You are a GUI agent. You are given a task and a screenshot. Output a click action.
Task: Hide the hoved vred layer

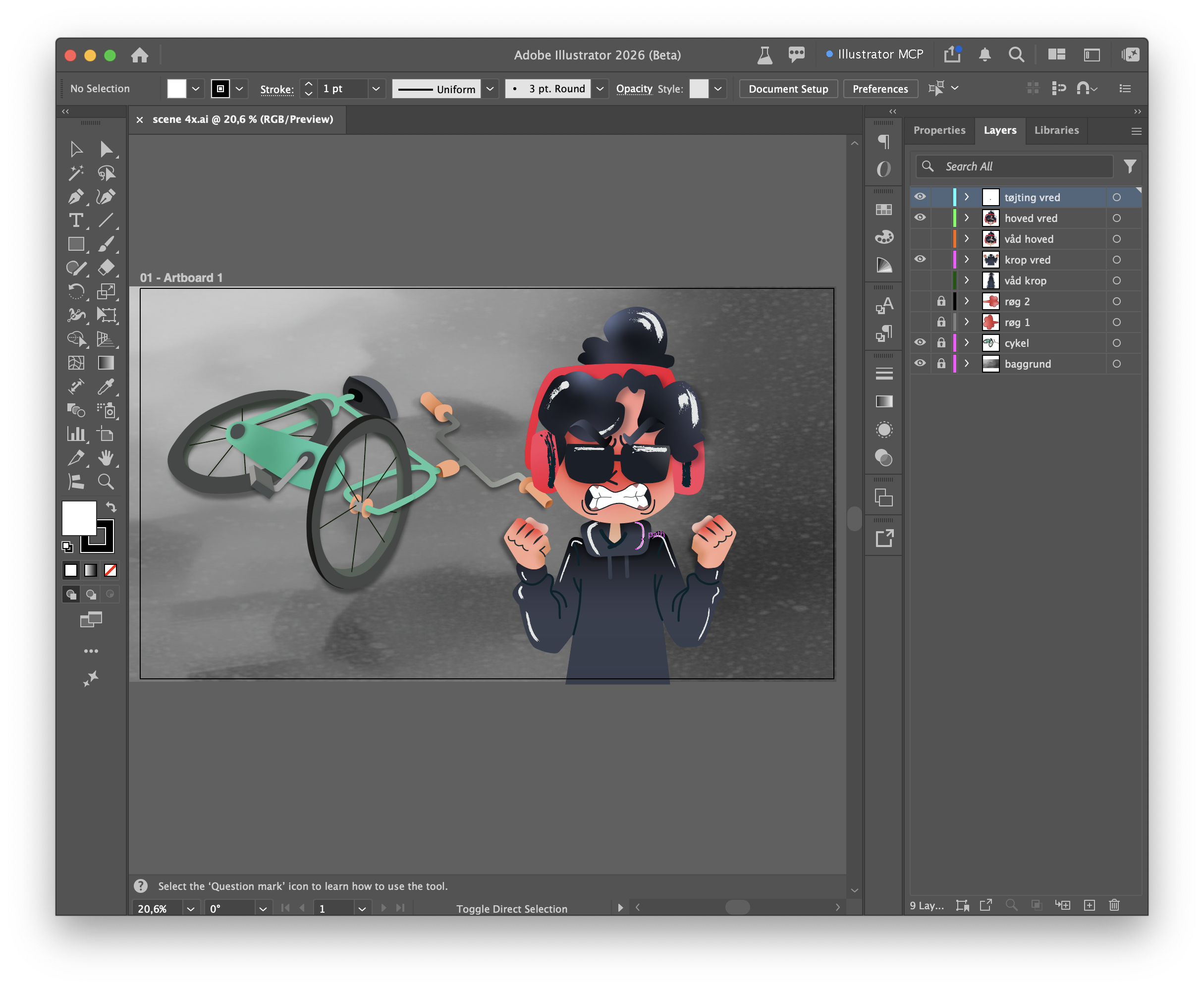tap(921, 218)
